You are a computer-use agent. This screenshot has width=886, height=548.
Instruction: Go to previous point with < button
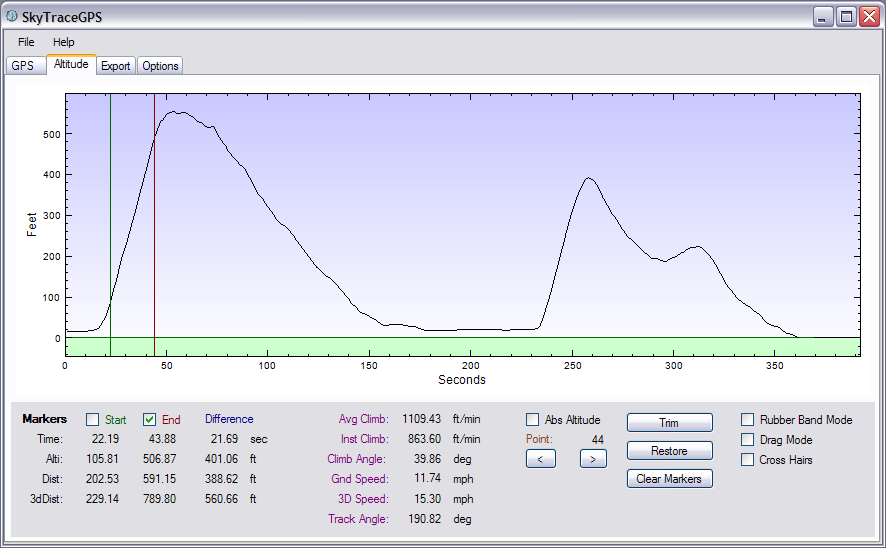pos(541,459)
